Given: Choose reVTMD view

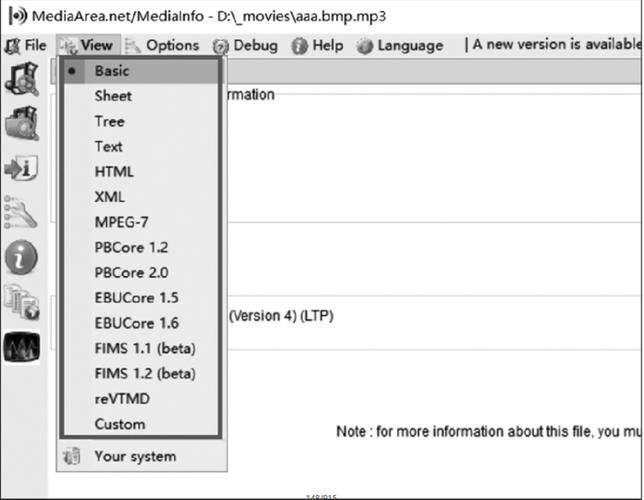Looking at the screenshot, I should pos(141,399).
